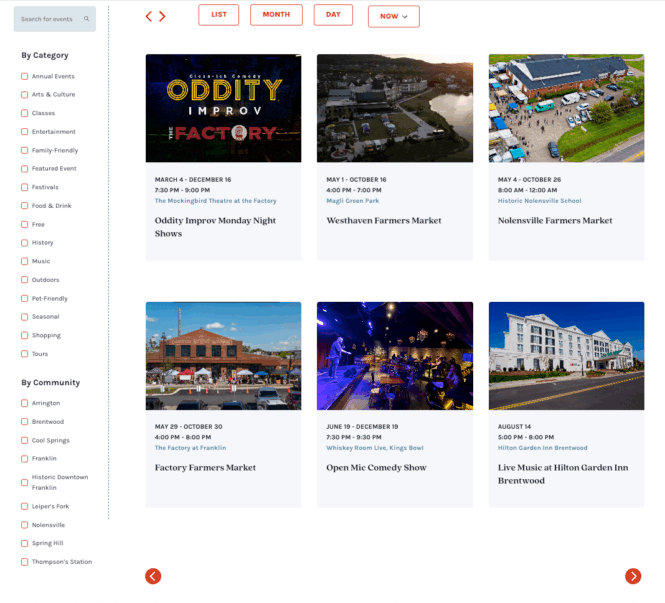Click the Hilton Garden Inn building photo

pyautogui.click(x=566, y=356)
